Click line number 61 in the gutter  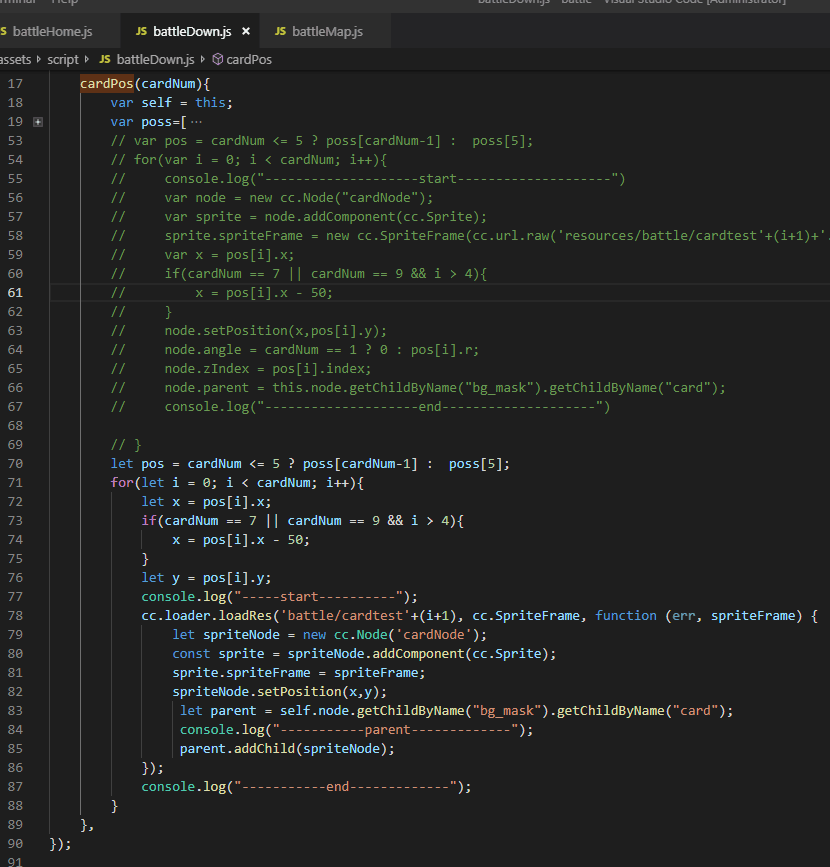click(x=14, y=293)
